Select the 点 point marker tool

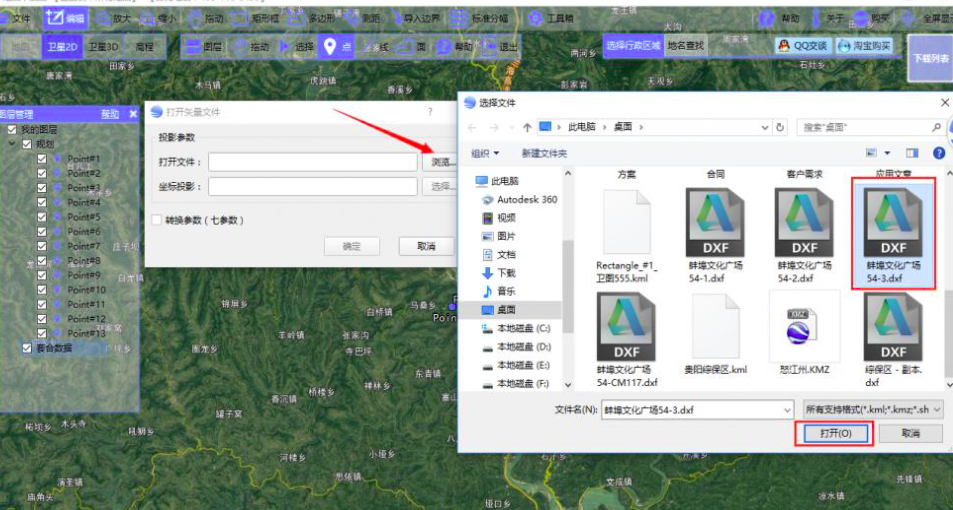click(x=337, y=47)
